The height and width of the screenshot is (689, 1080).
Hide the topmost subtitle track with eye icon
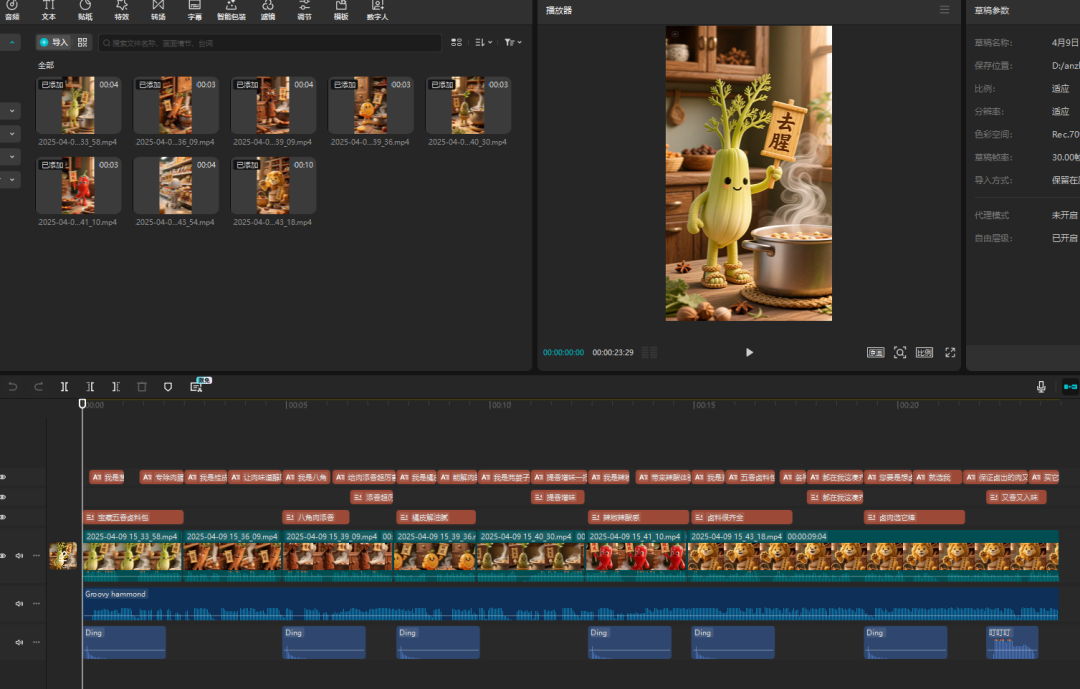(4, 477)
